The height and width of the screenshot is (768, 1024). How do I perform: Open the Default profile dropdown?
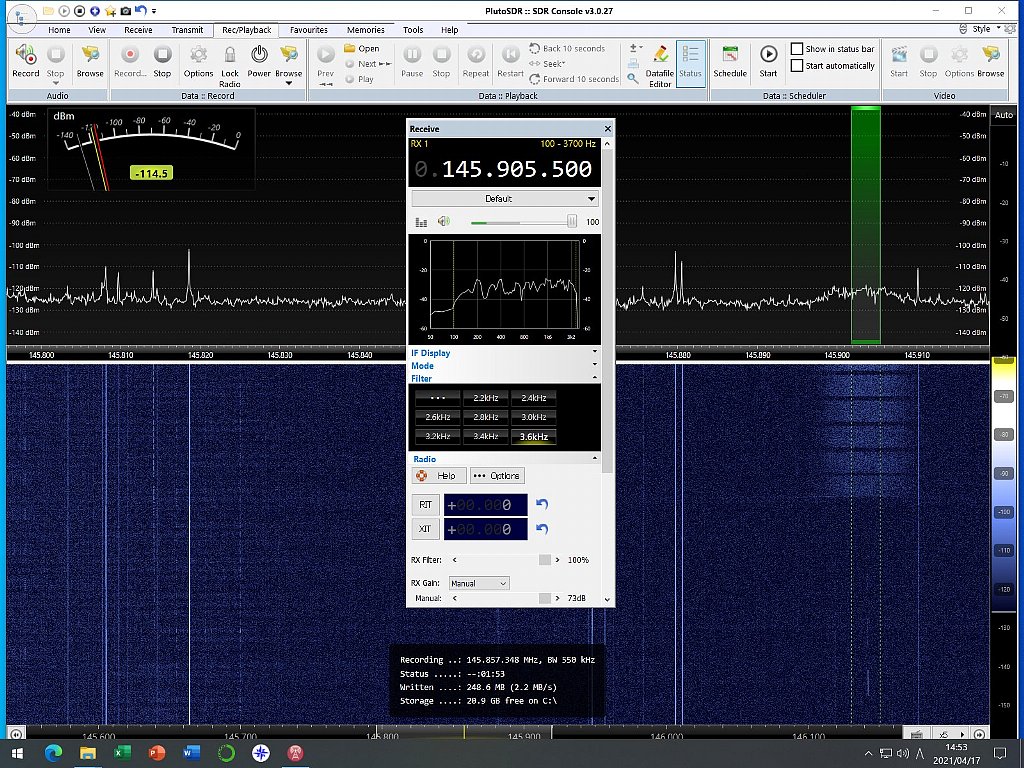pos(505,199)
